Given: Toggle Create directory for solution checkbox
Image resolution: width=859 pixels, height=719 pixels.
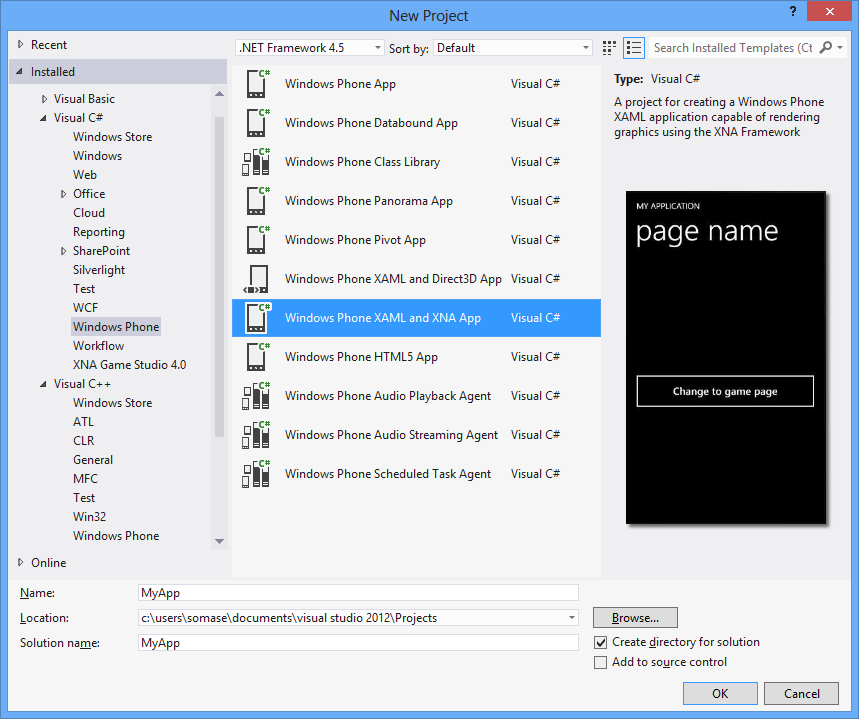Looking at the screenshot, I should pos(600,642).
